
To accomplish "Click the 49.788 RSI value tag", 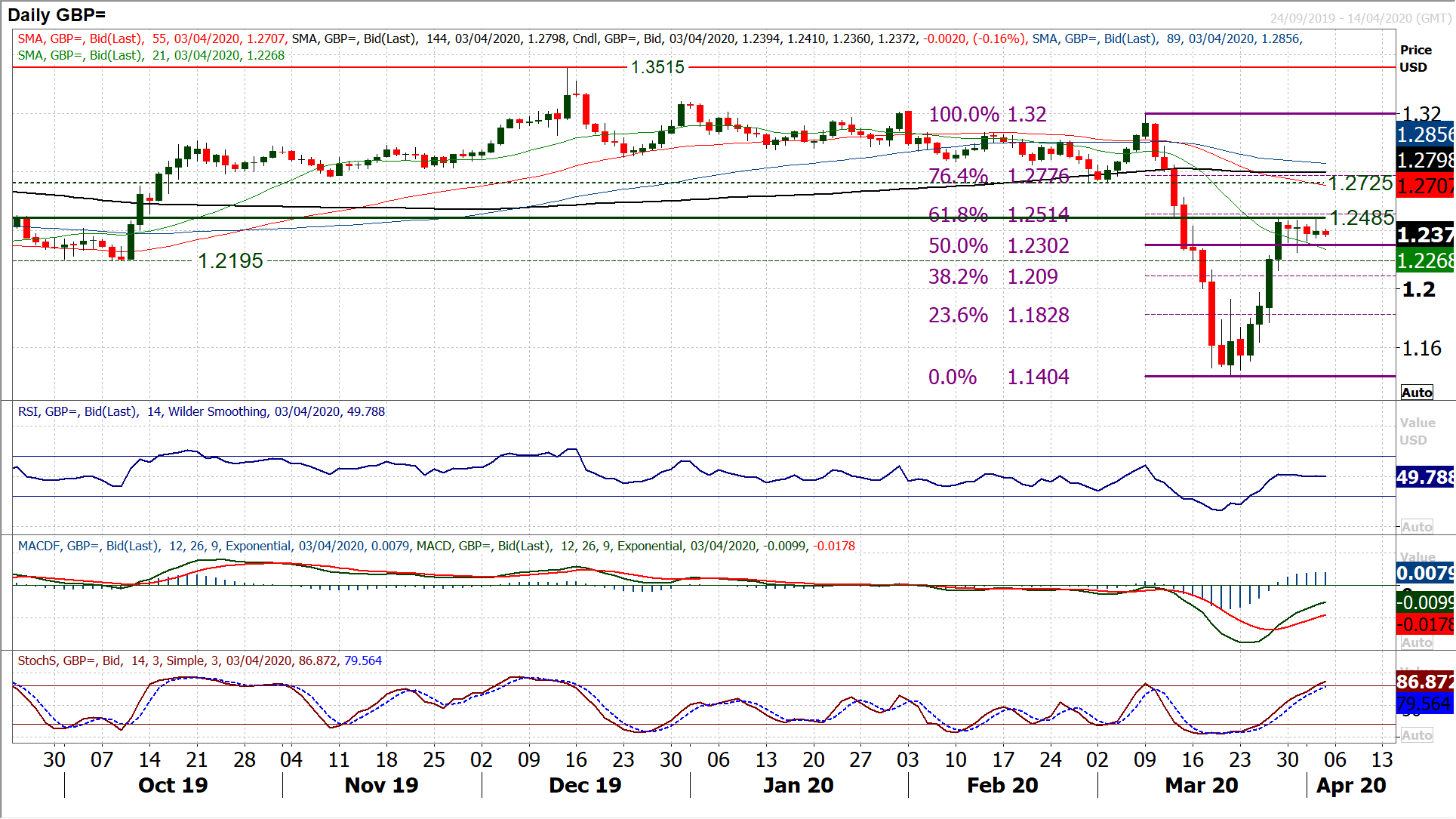I will [x=1425, y=477].
